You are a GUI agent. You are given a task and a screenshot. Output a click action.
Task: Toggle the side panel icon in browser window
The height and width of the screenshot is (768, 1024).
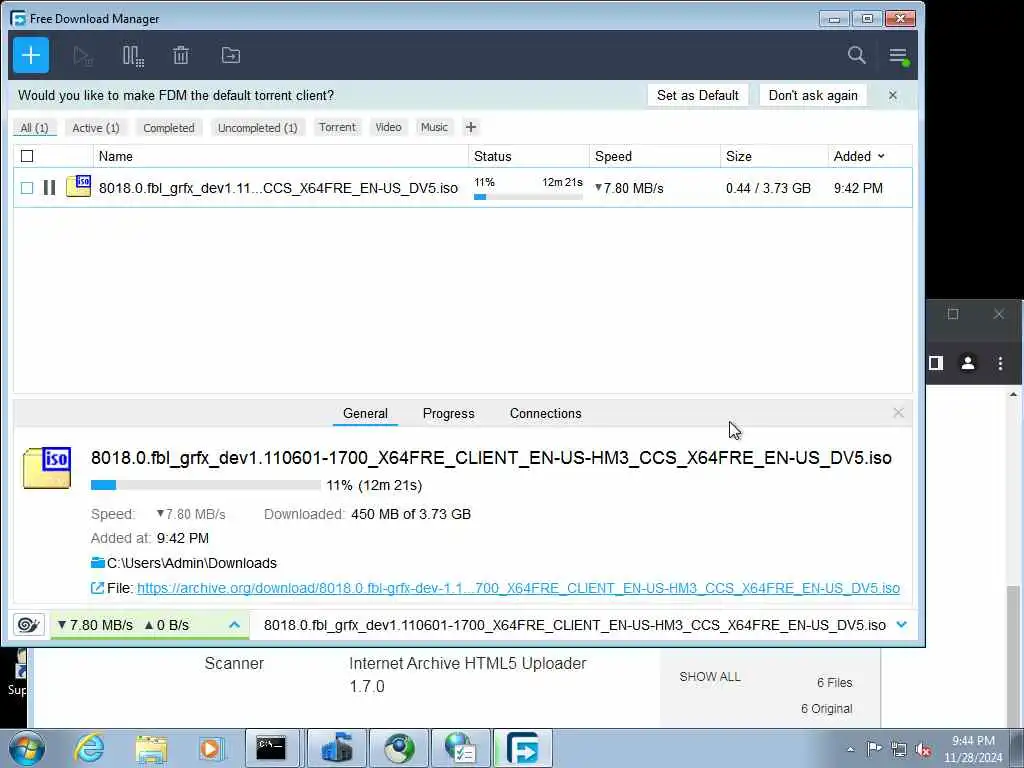(936, 363)
